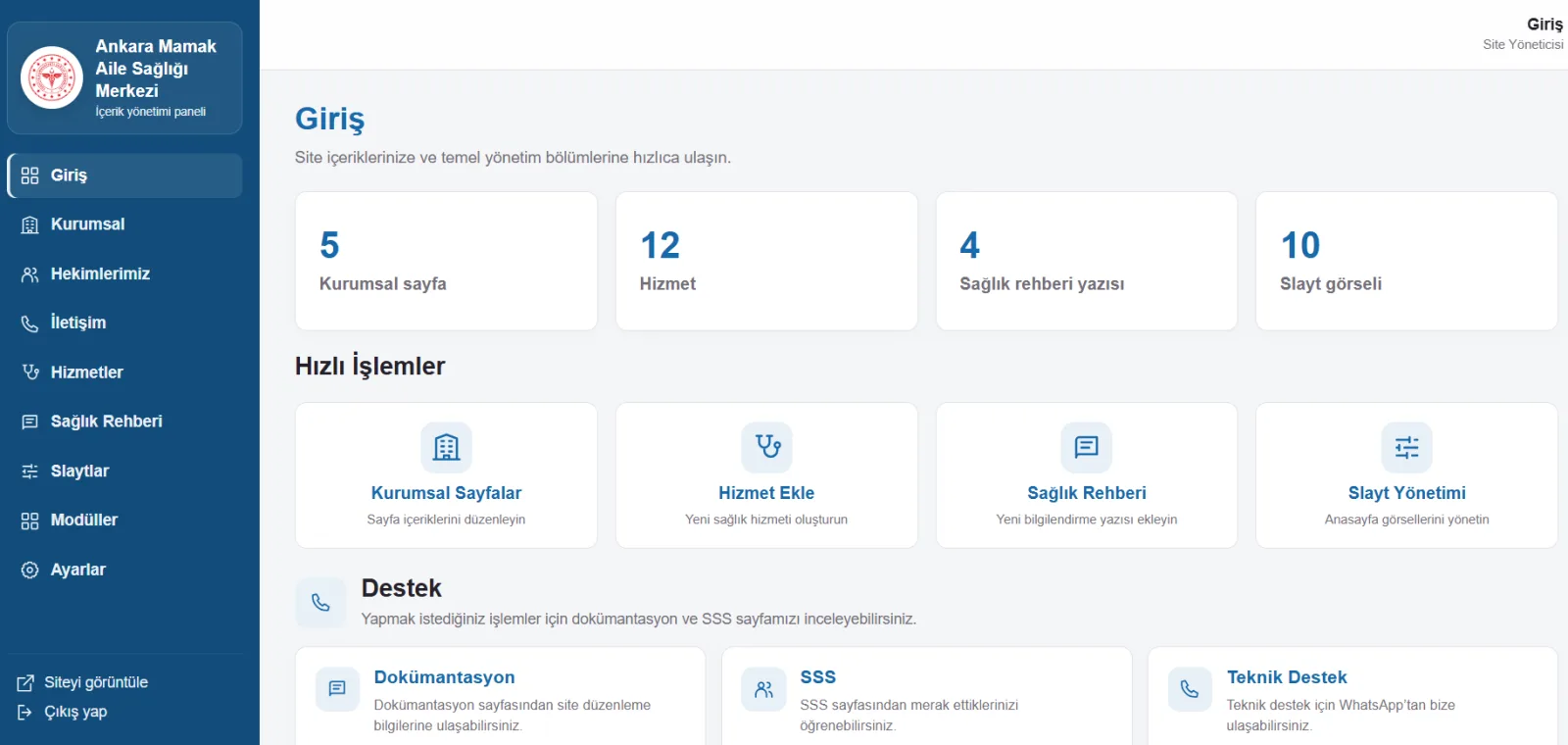Click the message icon beside Sağlık Rehberi menu
Image resolution: width=1568 pixels, height=745 pixels.
[30, 422]
